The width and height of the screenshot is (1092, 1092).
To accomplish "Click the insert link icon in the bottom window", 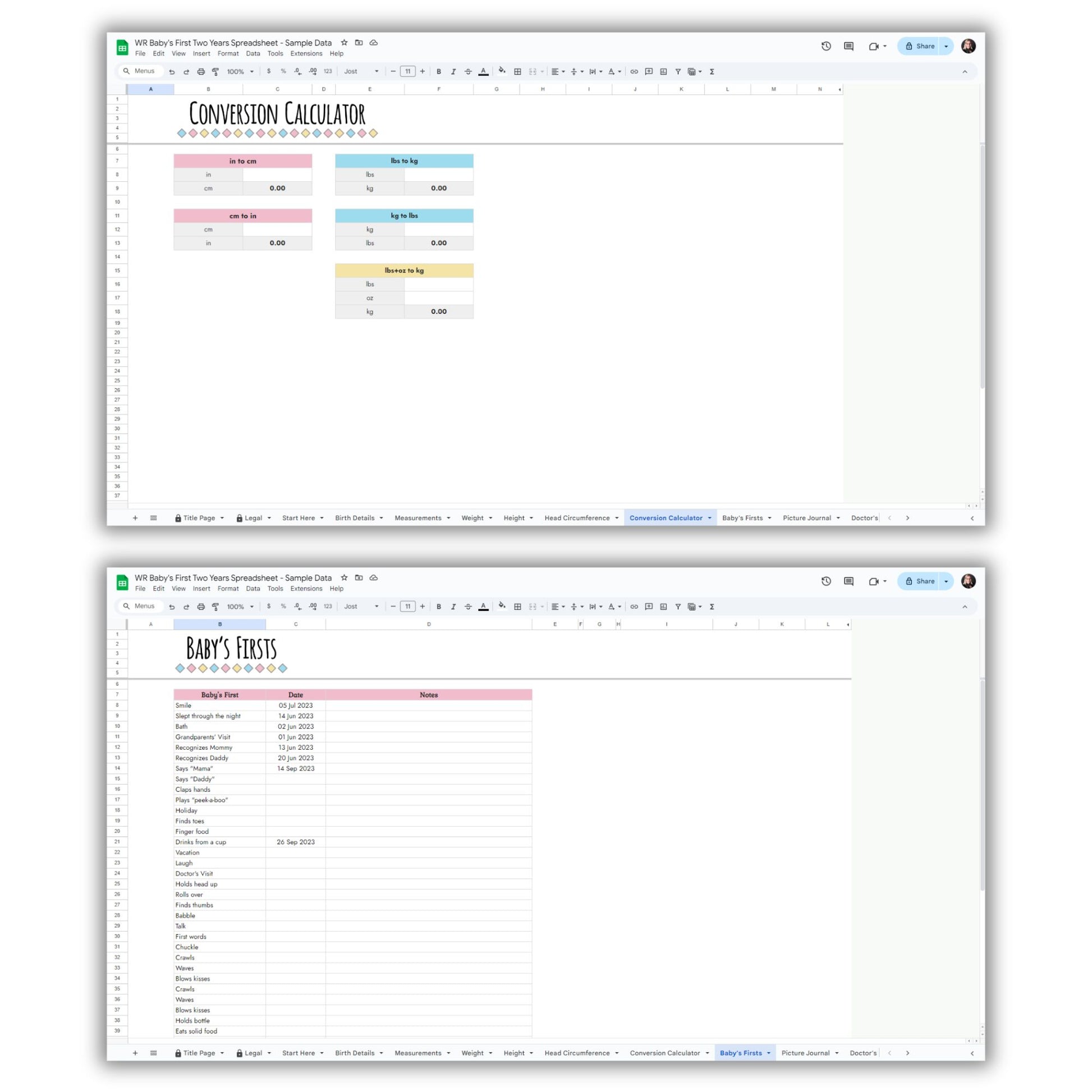I will point(634,607).
